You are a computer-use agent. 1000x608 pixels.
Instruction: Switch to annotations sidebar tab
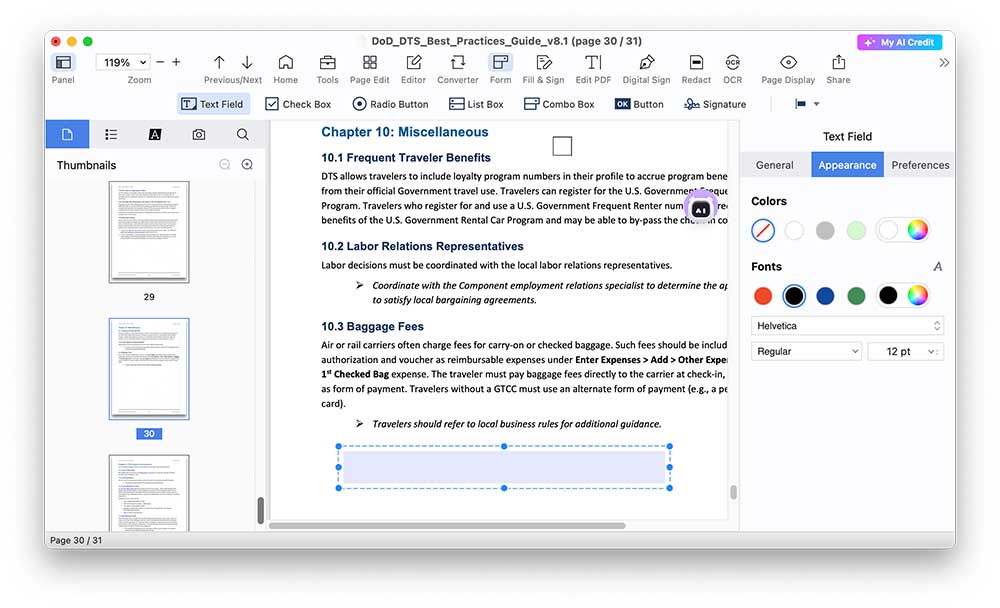[x=155, y=134]
